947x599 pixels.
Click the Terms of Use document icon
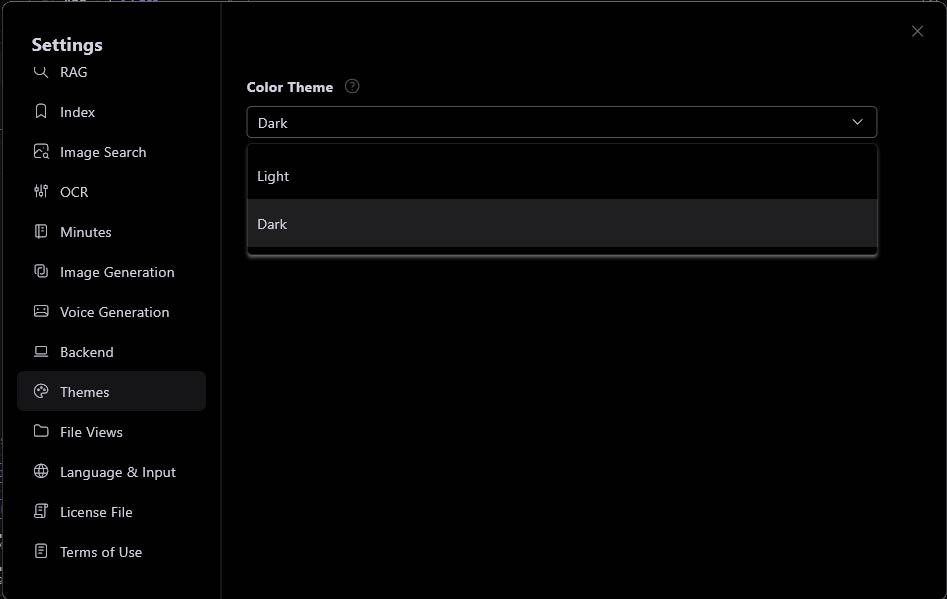tap(40, 551)
